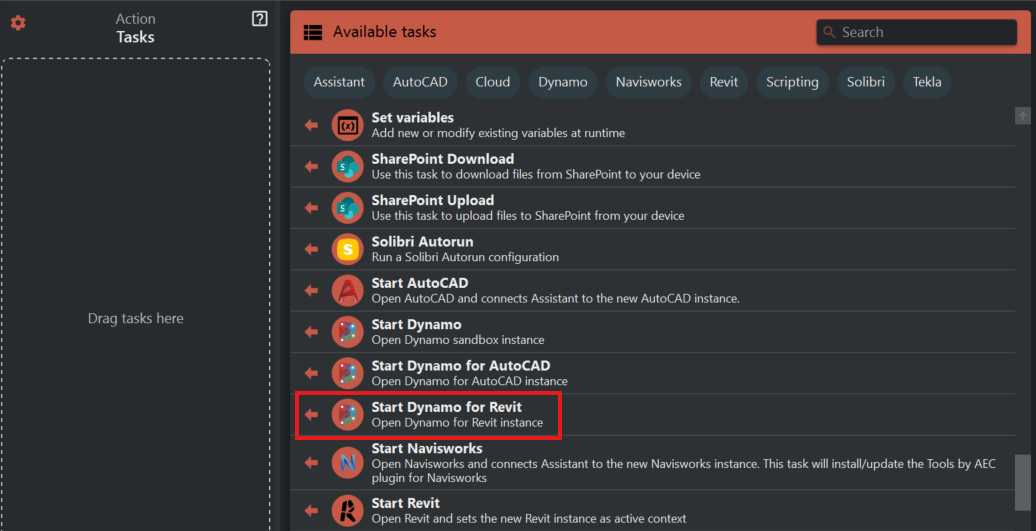
Task: Add Start Dynamo using its left arrow
Action: tap(311, 332)
